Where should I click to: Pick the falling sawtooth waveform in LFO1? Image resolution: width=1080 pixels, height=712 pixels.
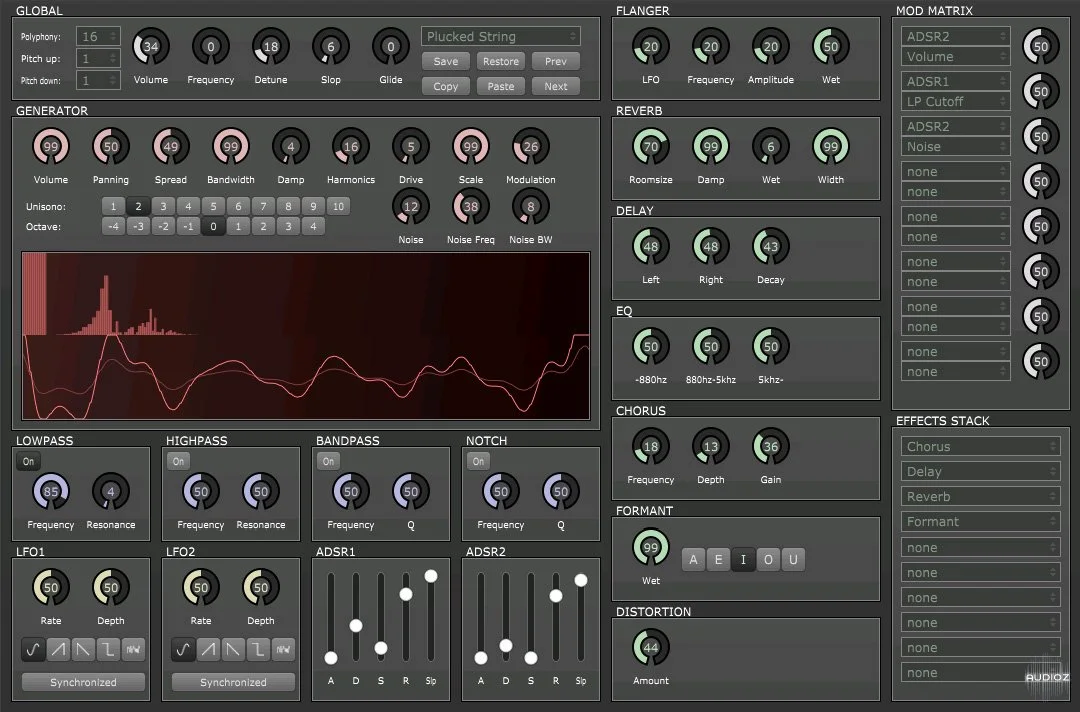83,649
